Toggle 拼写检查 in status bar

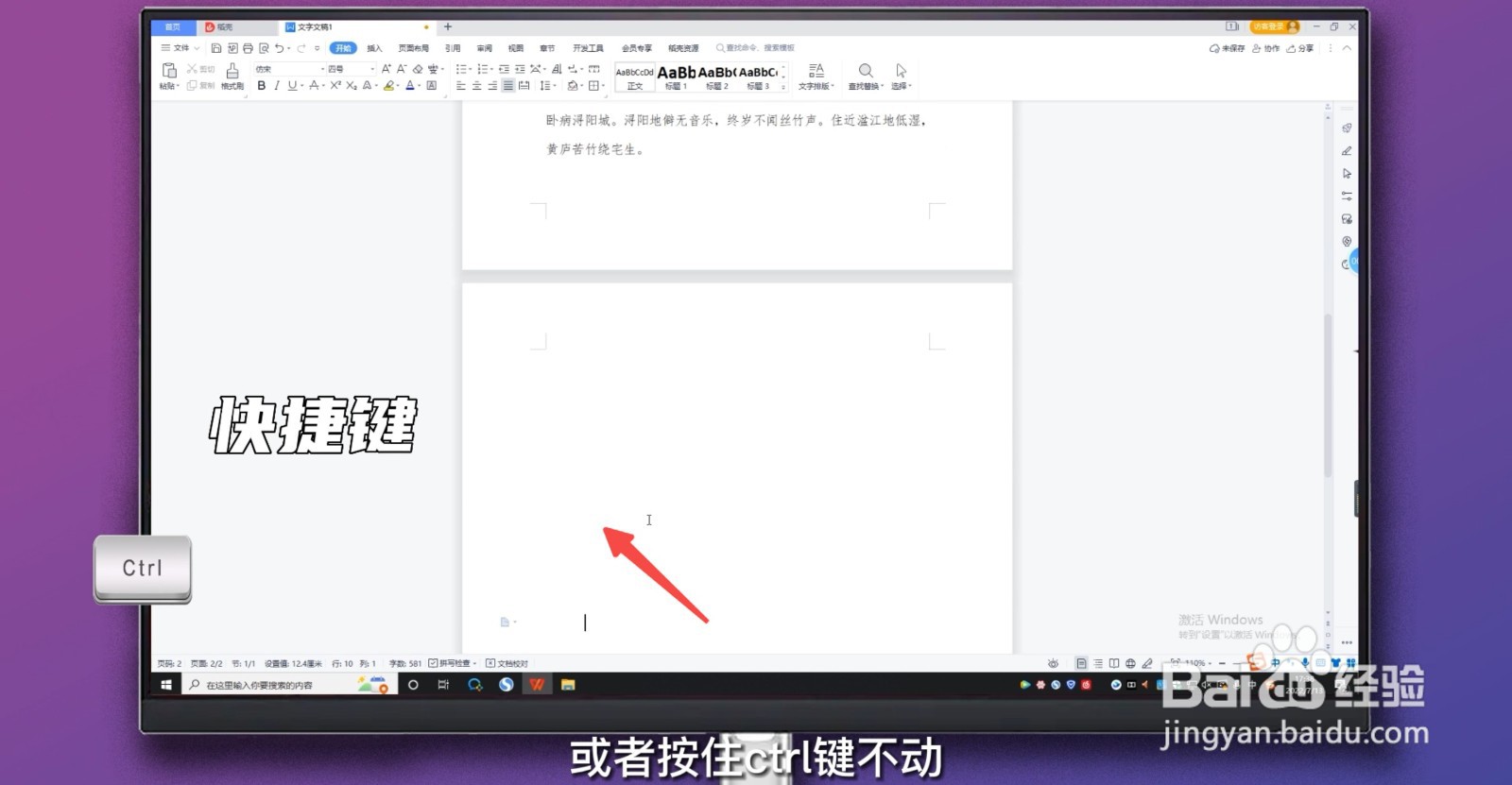[x=453, y=663]
